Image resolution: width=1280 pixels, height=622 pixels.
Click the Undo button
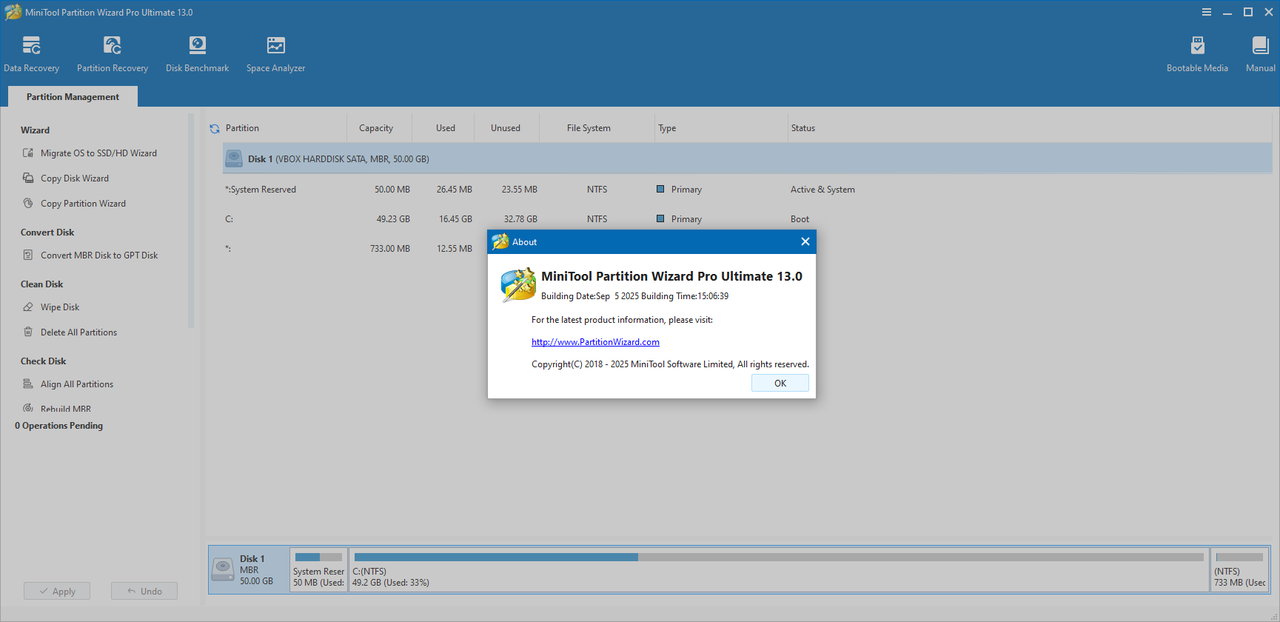[144, 591]
